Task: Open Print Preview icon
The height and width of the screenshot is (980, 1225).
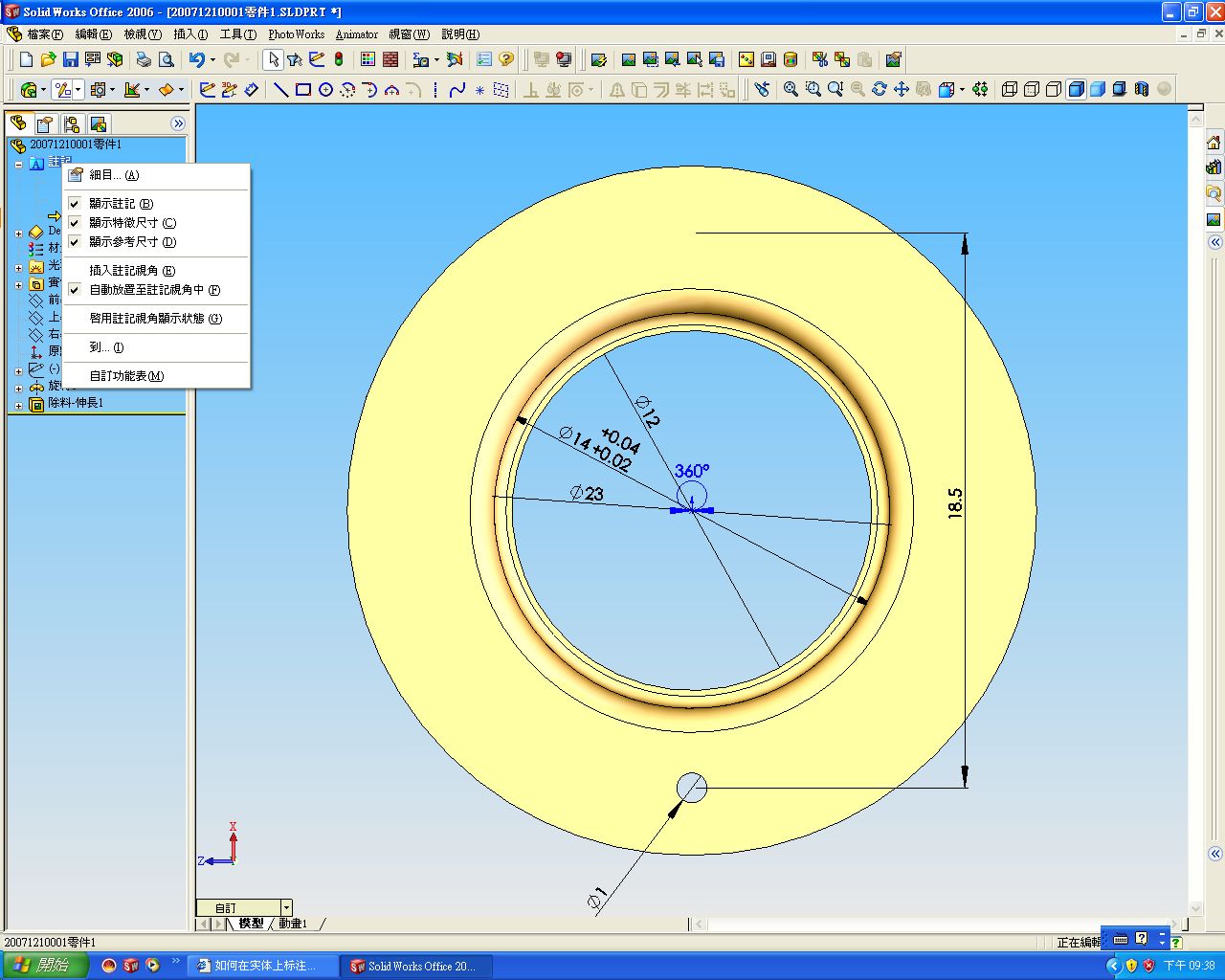Action: (x=166, y=59)
